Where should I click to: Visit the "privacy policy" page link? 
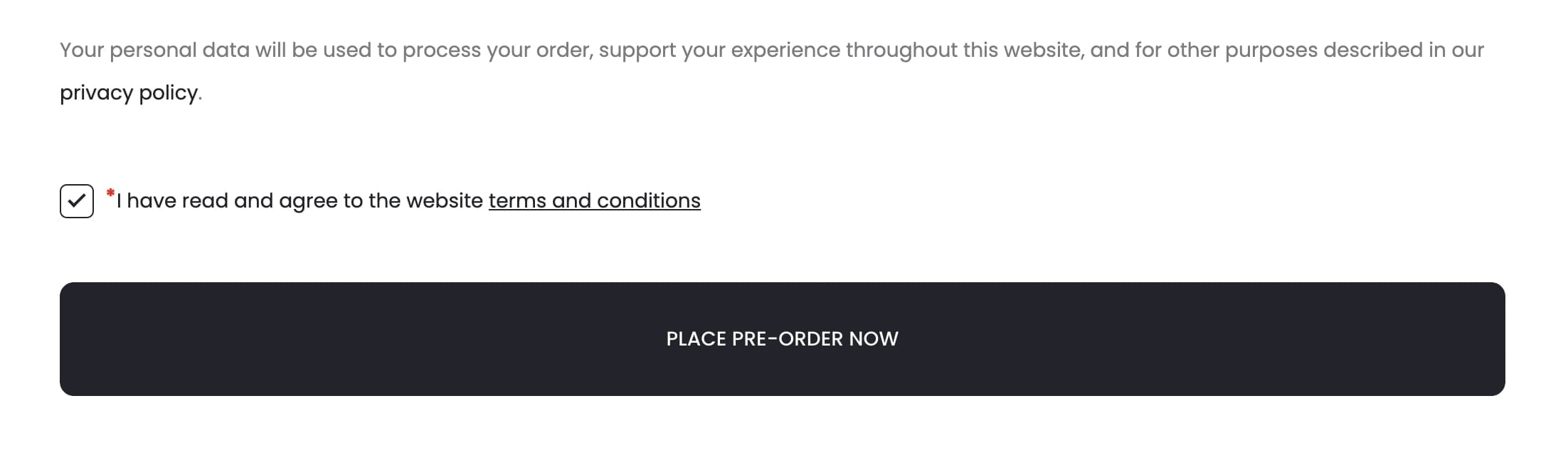[129, 93]
